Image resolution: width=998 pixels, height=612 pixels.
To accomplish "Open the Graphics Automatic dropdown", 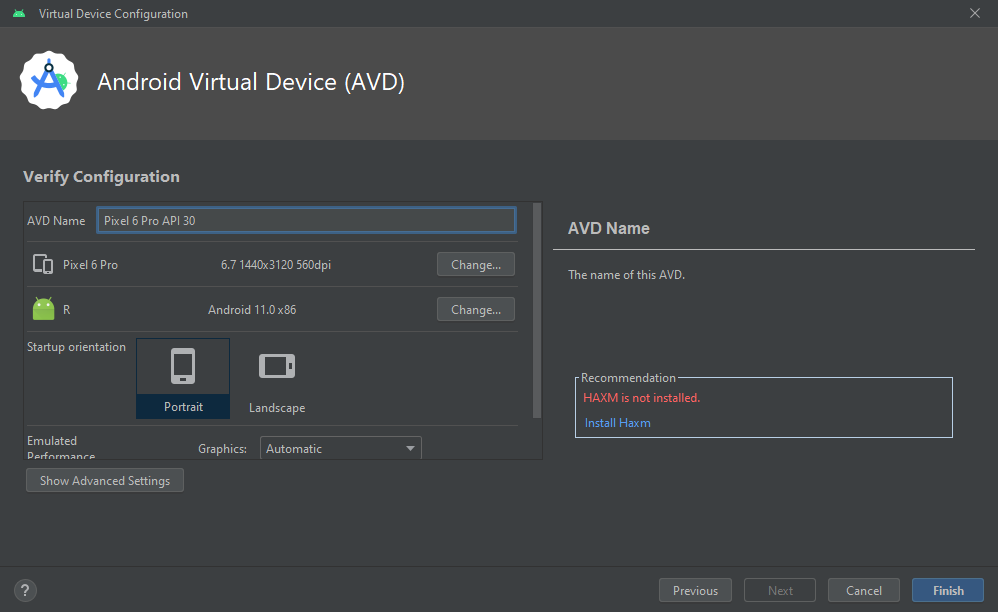I will (x=341, y=448).
